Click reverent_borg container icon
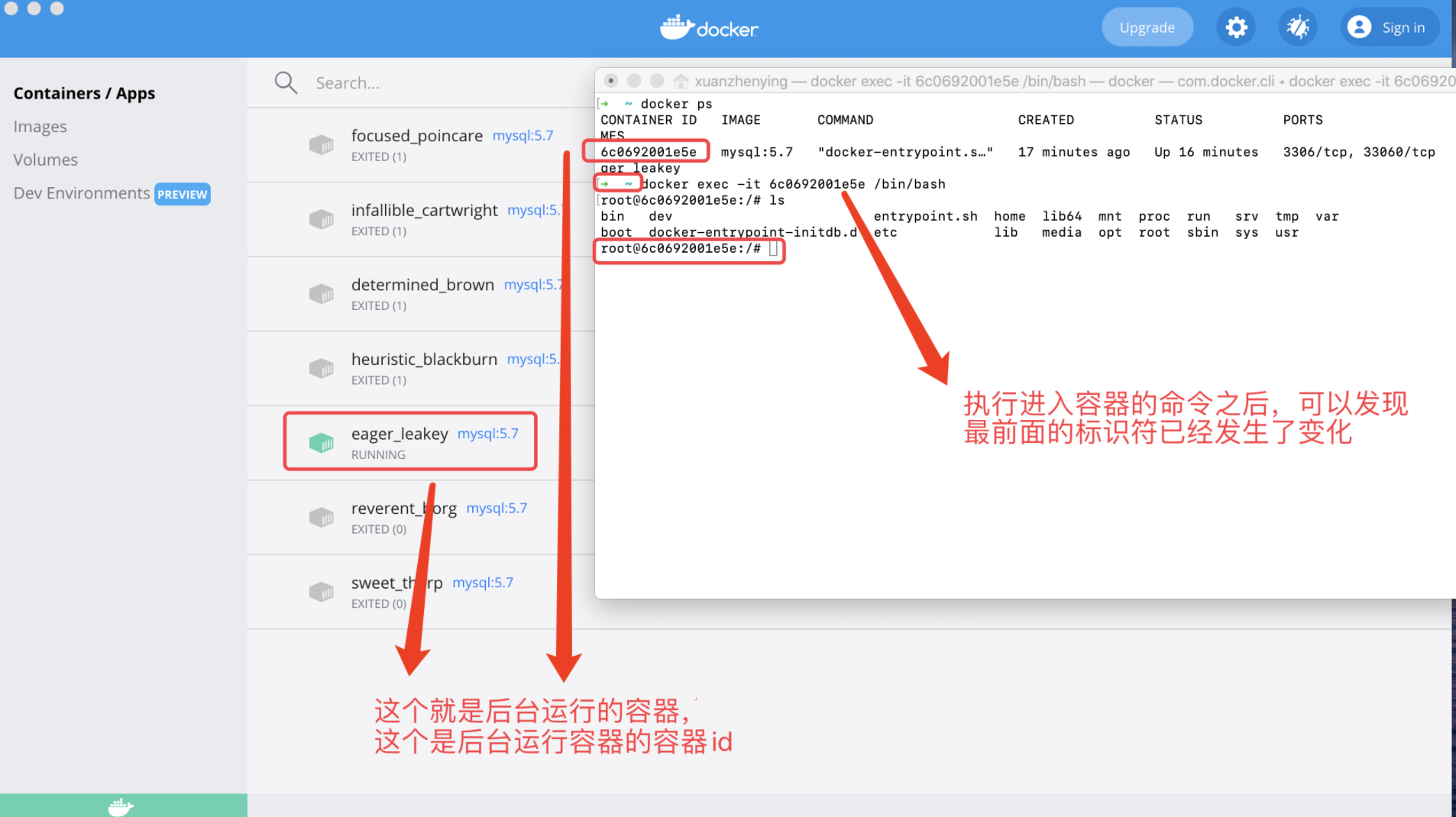This screenshot has width=1456, height=817. coord(322,517)
